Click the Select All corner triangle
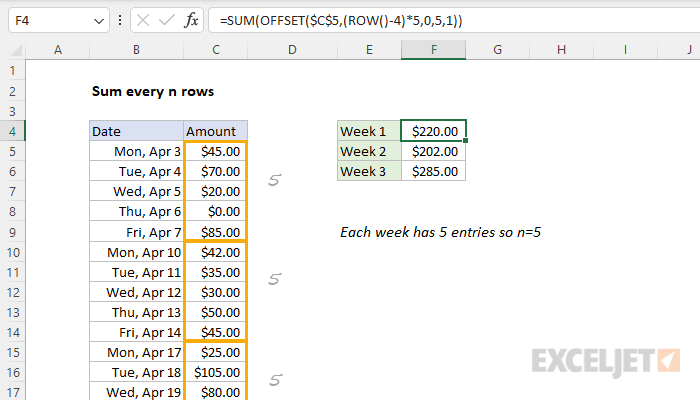700x400 pixels. (16, 50)
